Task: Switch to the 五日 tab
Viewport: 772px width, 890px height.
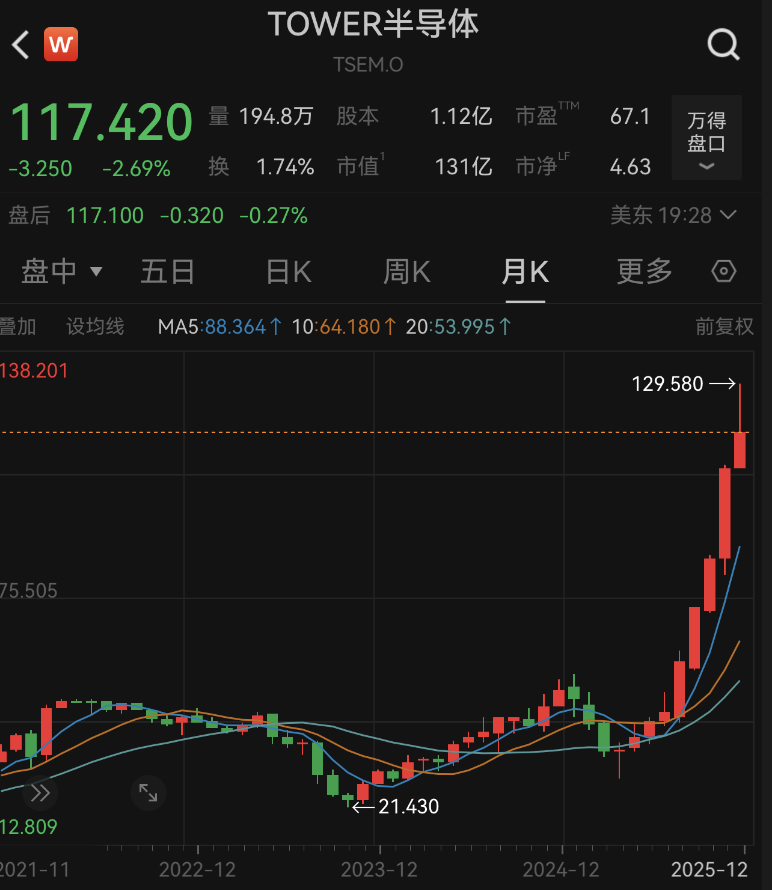Action: click(167, 271)
